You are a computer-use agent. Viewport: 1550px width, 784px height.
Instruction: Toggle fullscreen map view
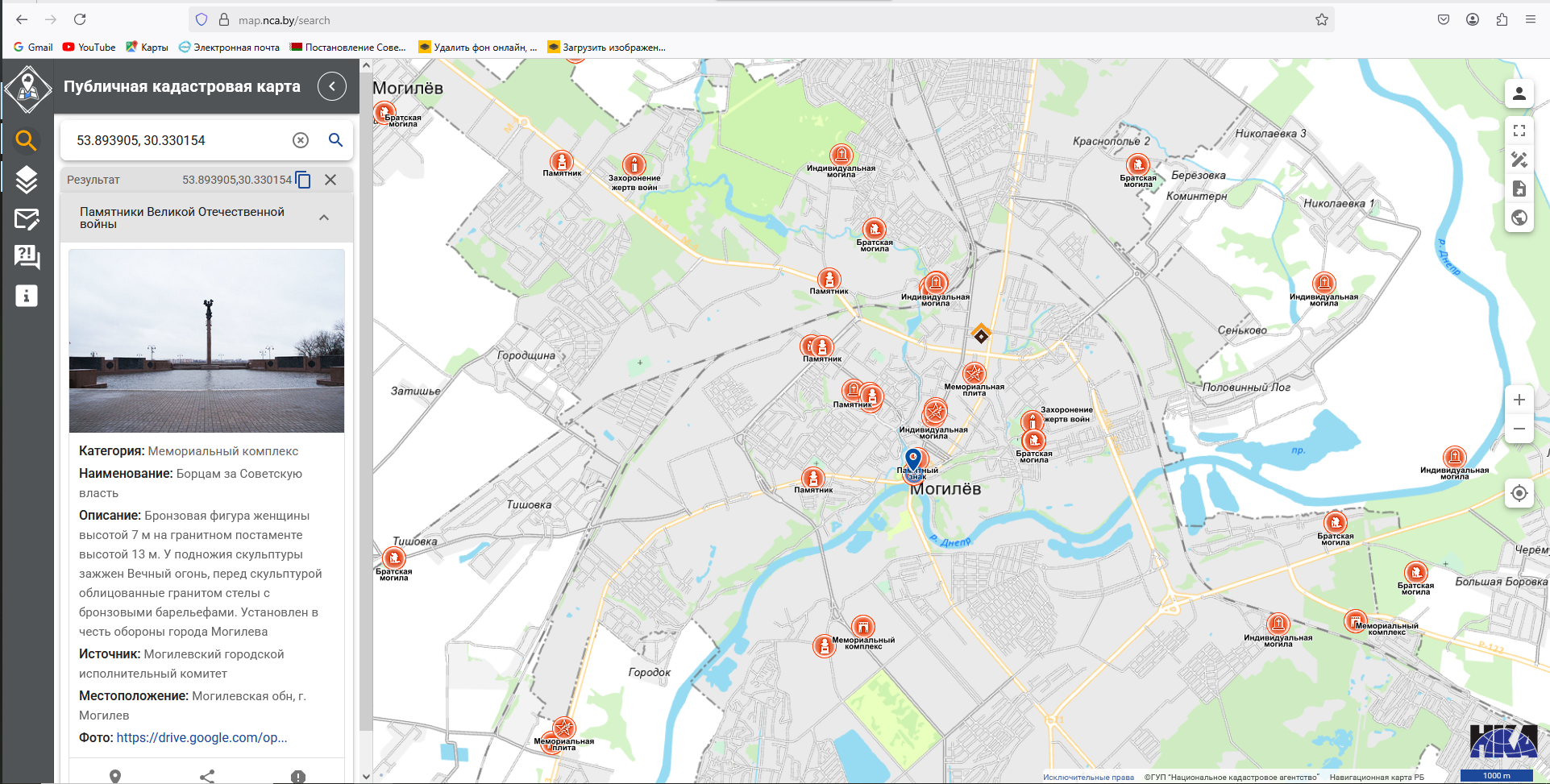coord(1519,131)
